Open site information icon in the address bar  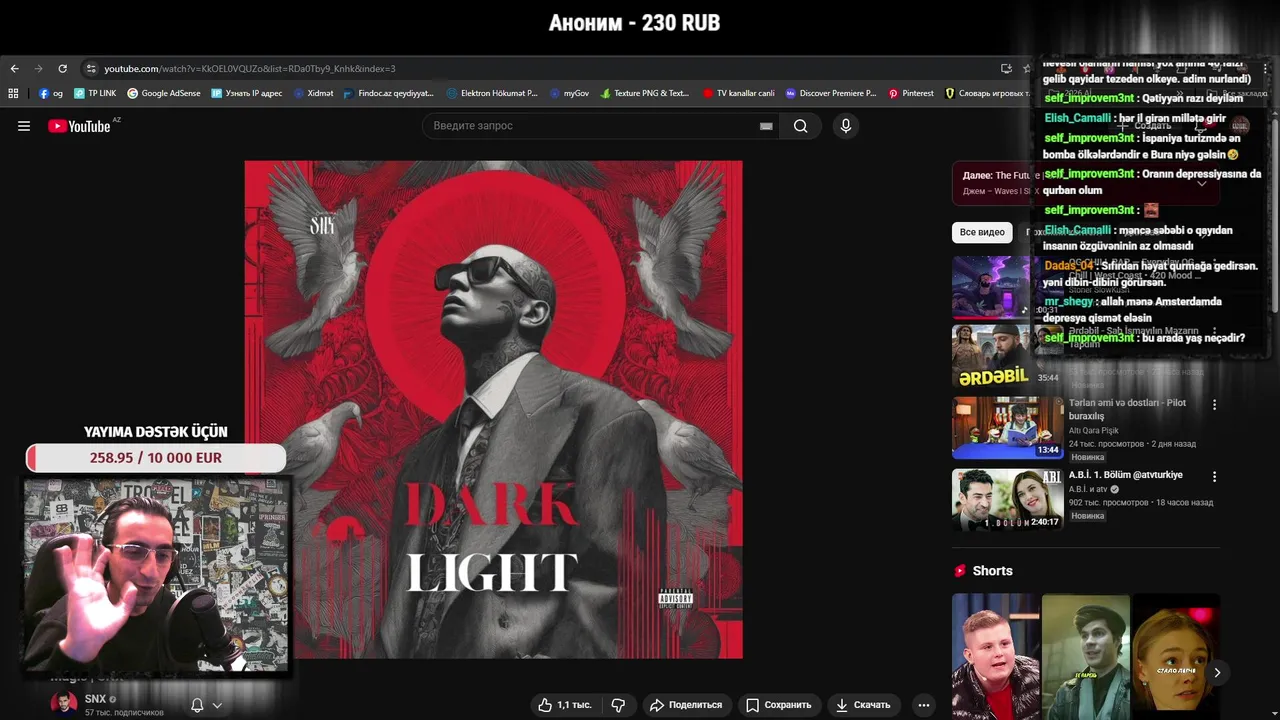[x=91, y=69]
